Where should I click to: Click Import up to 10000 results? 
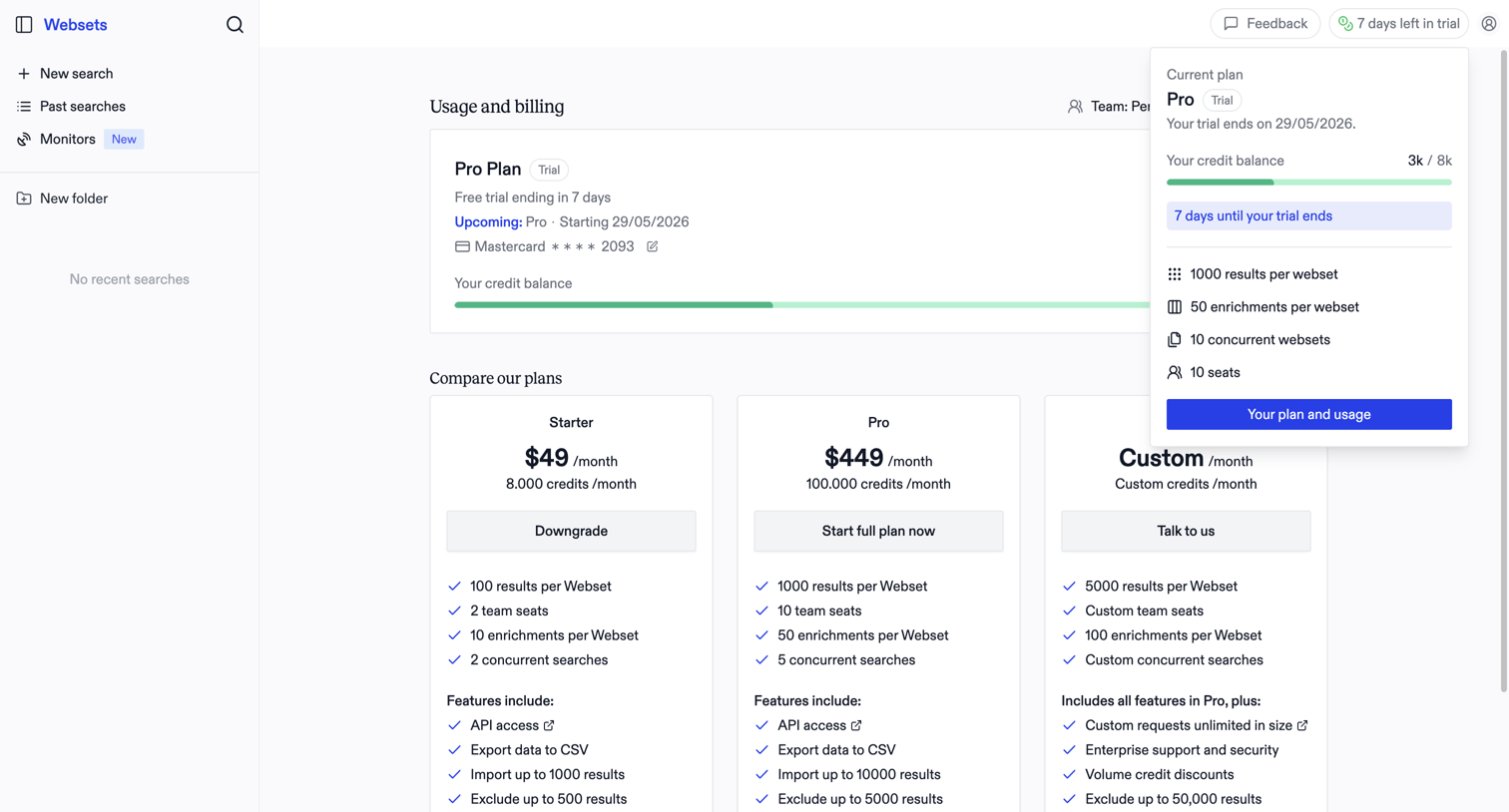859,775
